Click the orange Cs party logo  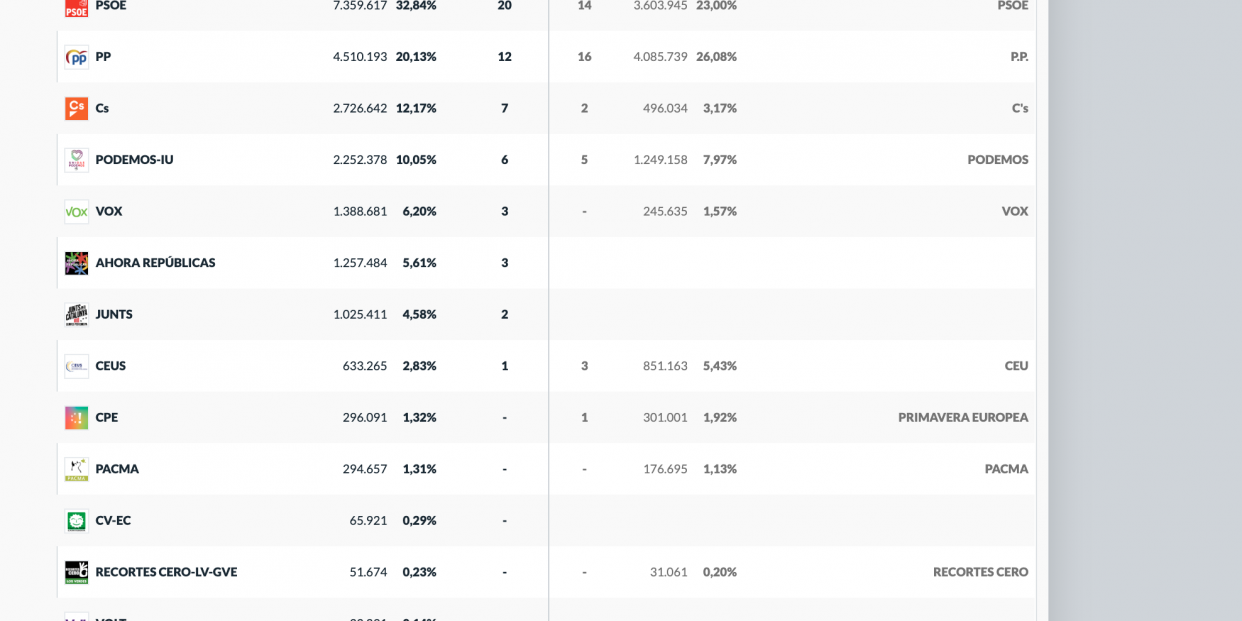[76, 108]
